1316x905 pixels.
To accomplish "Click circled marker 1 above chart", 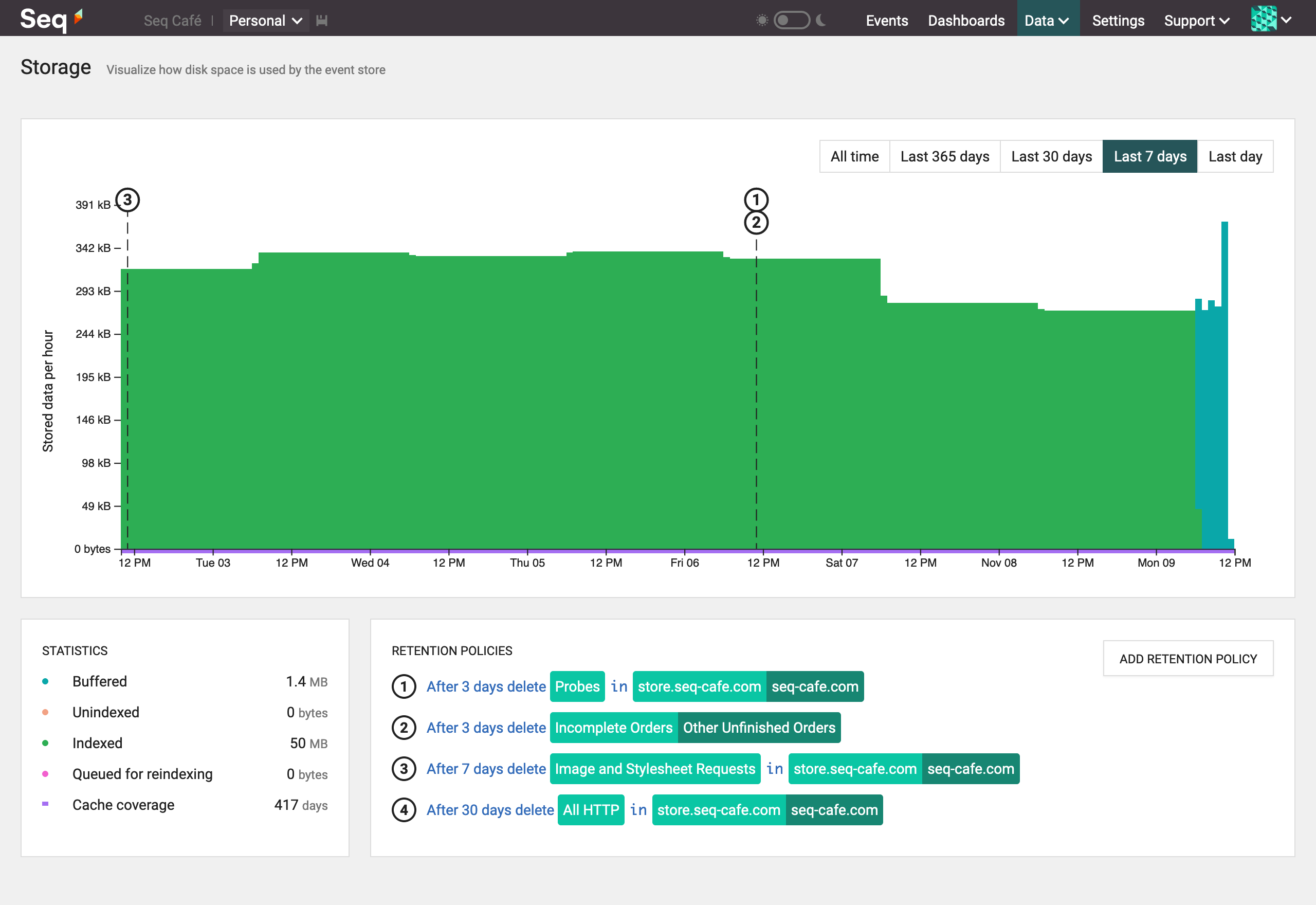I will (756, 200).
